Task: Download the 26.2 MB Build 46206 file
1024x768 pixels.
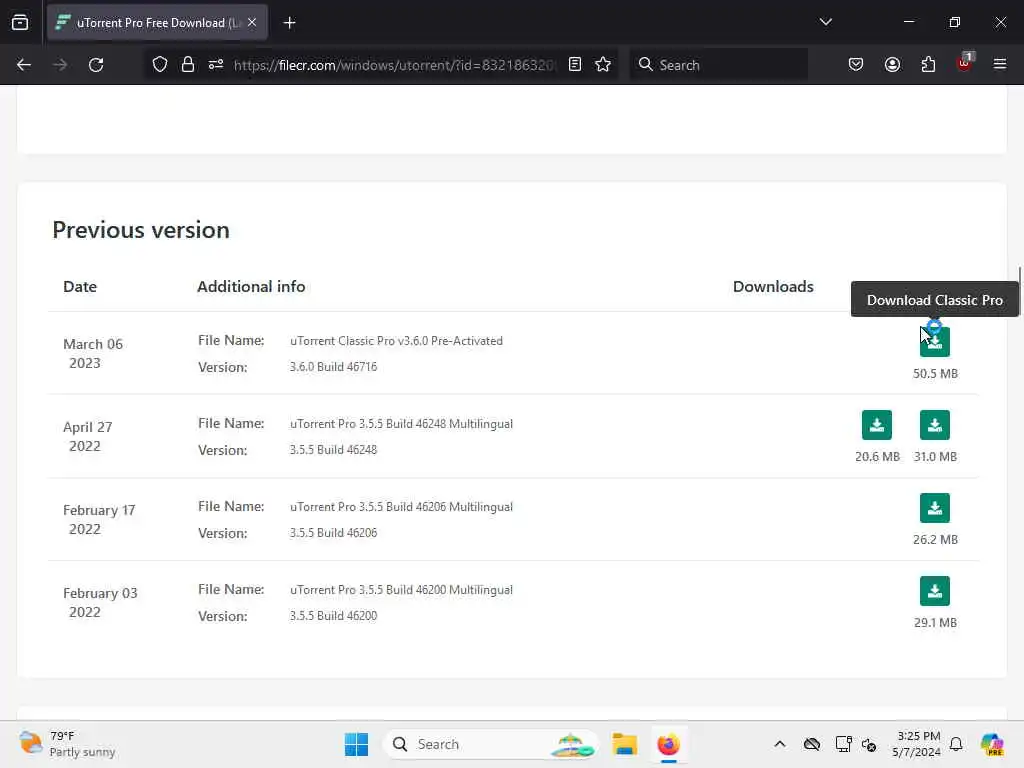Action: [x=935, y=508]
